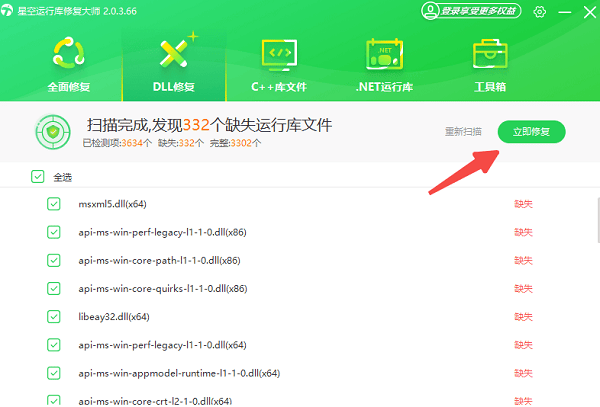Click 重新扫描 to rescan

click(462, 132)
